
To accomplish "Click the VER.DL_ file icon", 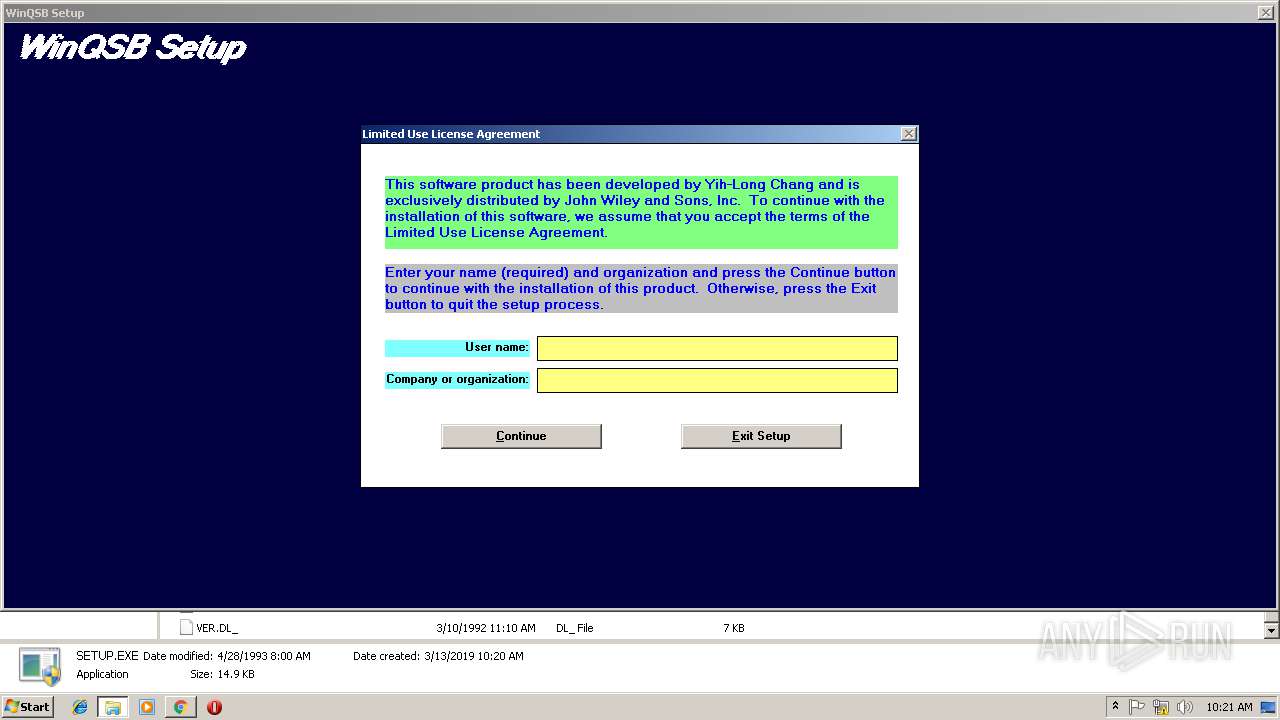I will pos(185,628).
